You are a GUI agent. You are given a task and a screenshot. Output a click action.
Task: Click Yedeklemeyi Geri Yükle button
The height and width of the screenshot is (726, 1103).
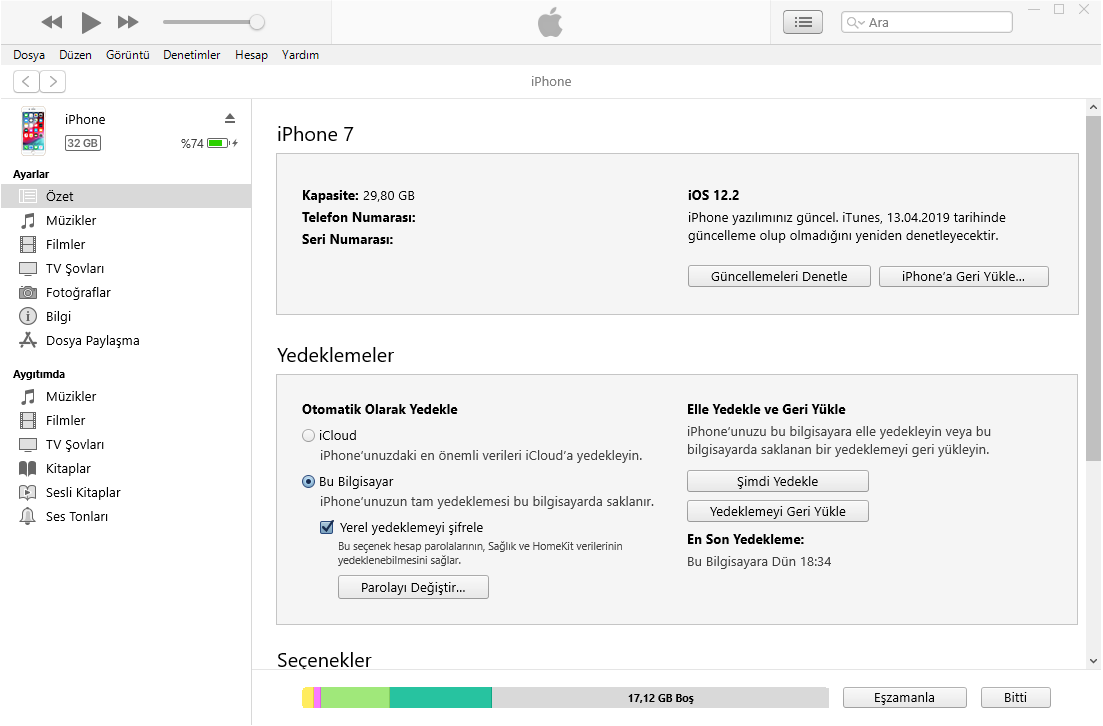[x=777, y=511]
